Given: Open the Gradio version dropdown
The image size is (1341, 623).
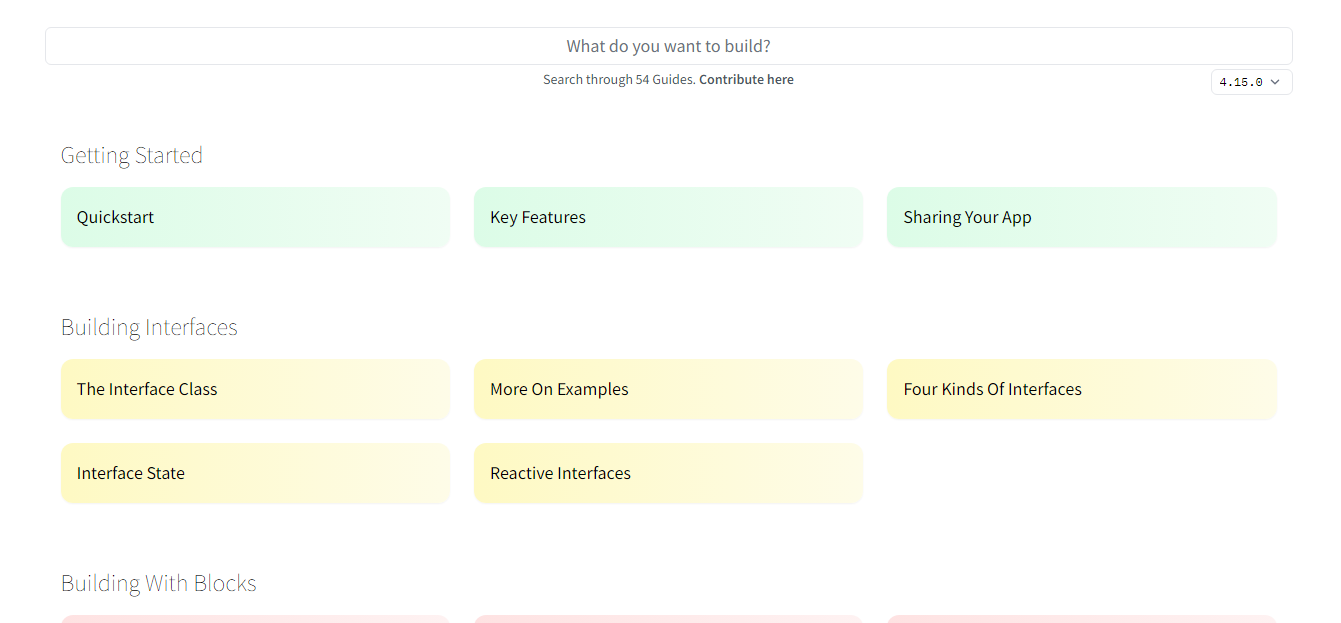Looking at the screenshot, I should point(1251,82).
